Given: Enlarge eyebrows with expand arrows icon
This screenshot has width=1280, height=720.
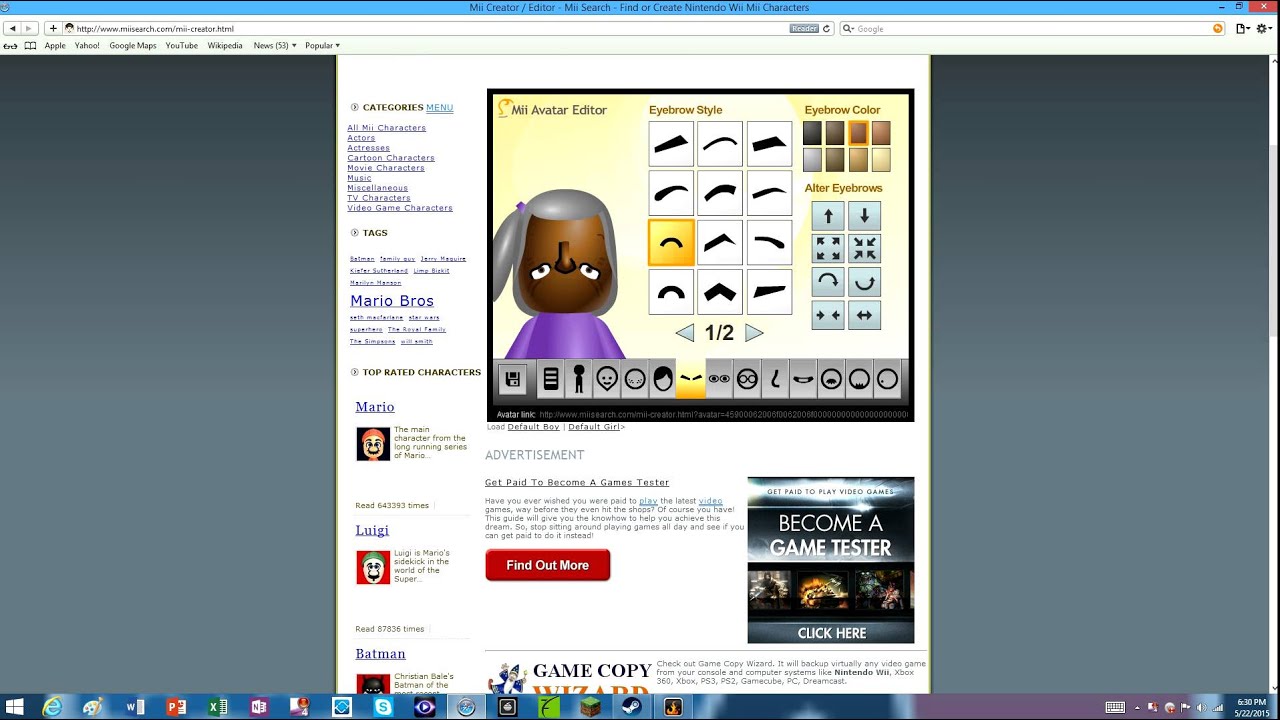Looking at the screenshot, I should point(828,249).
